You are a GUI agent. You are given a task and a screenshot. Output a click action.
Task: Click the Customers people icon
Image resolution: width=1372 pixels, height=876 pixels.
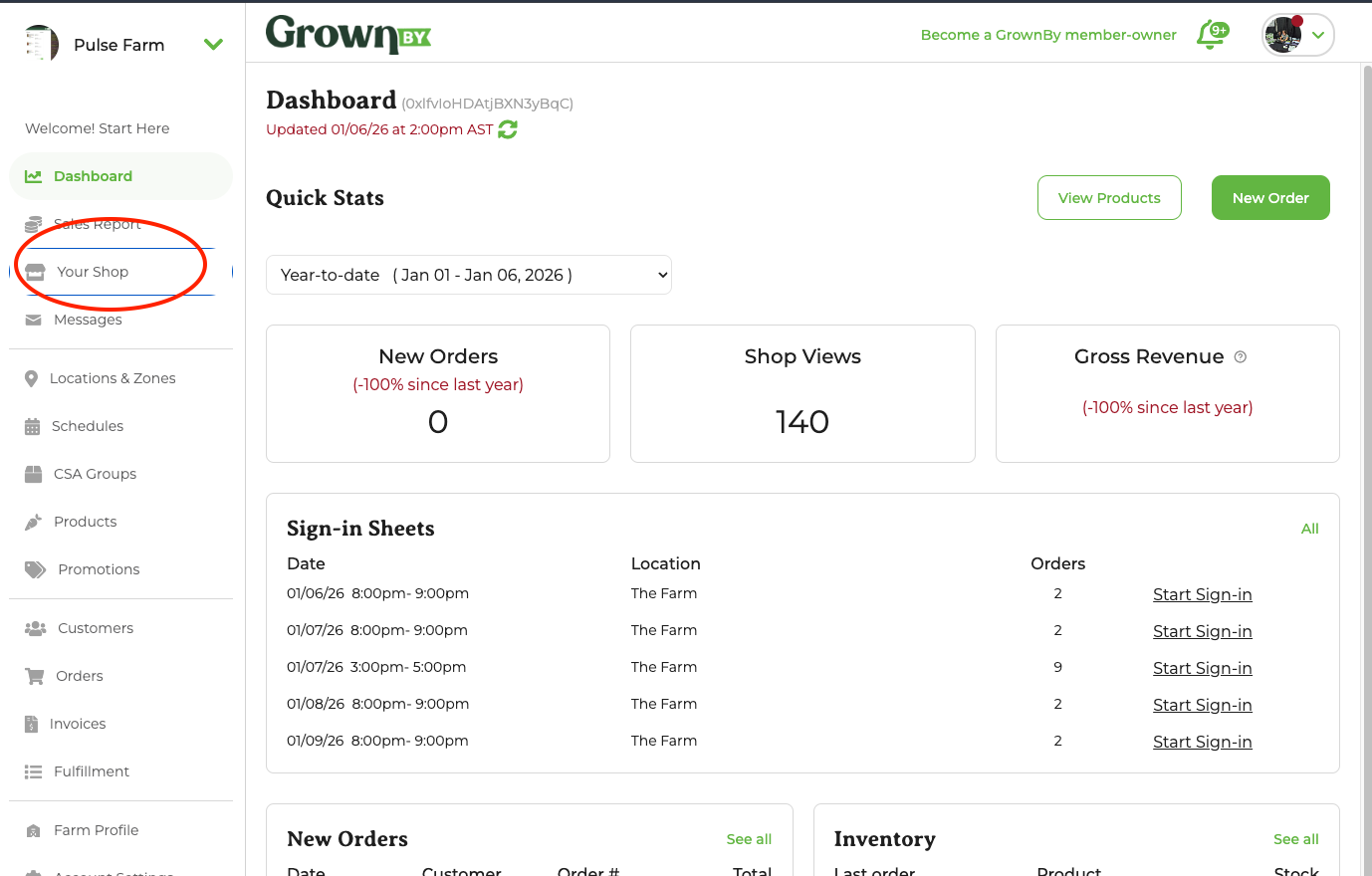point(35,628)
